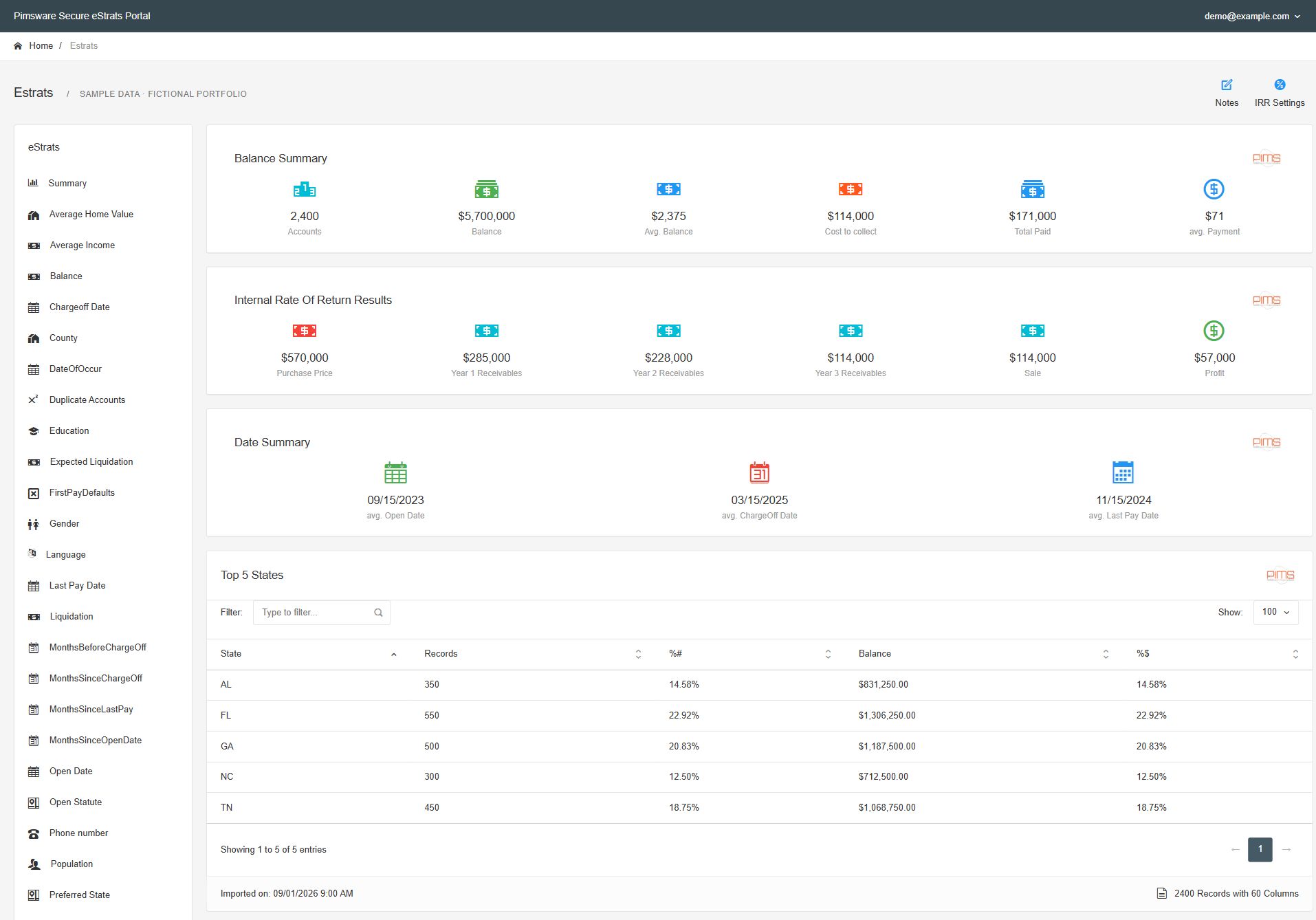Focus the Type to filter input
This screenshot has height=920, width=1316.
(x=321, y=613)
